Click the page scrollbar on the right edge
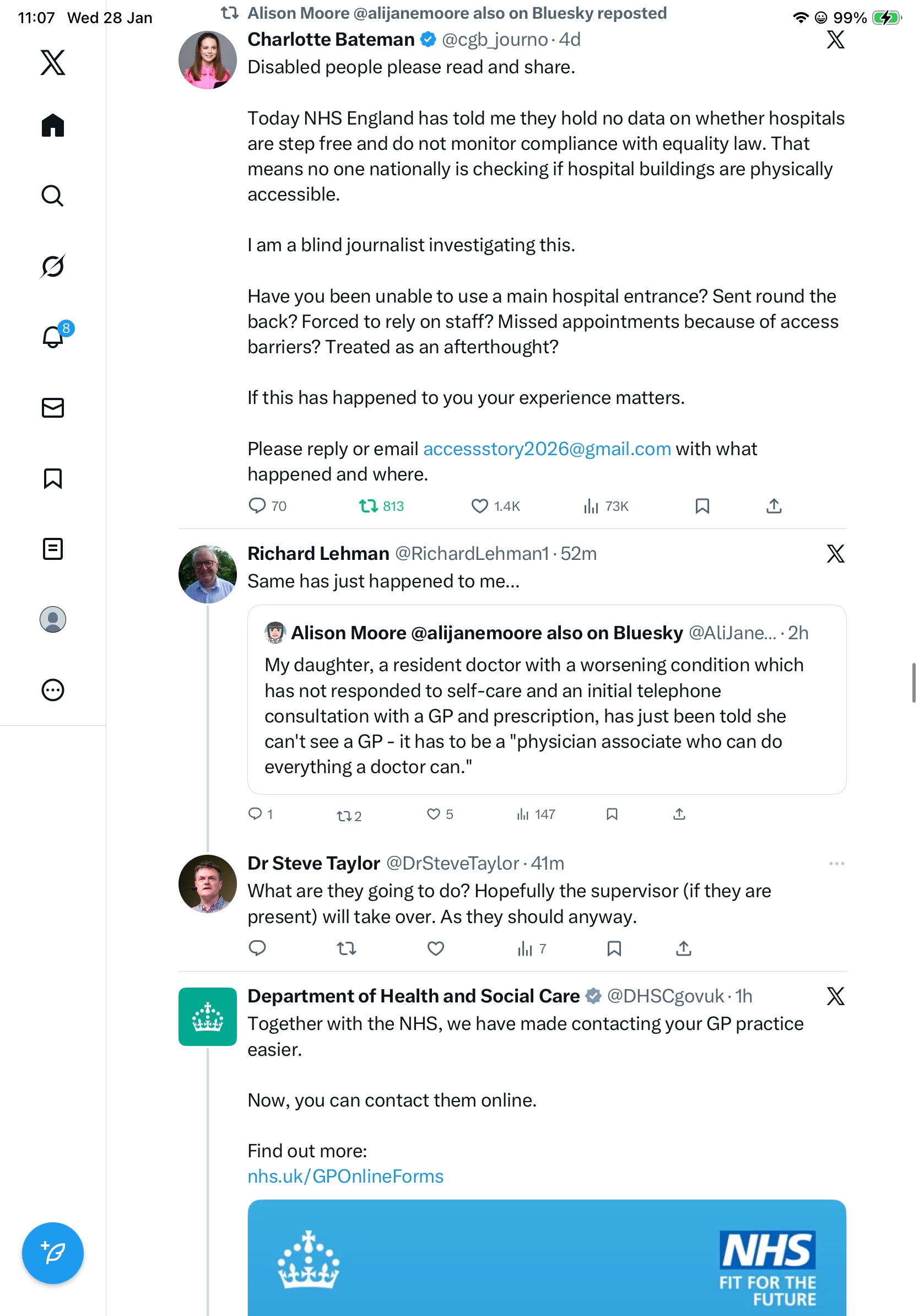 [914, 682]
